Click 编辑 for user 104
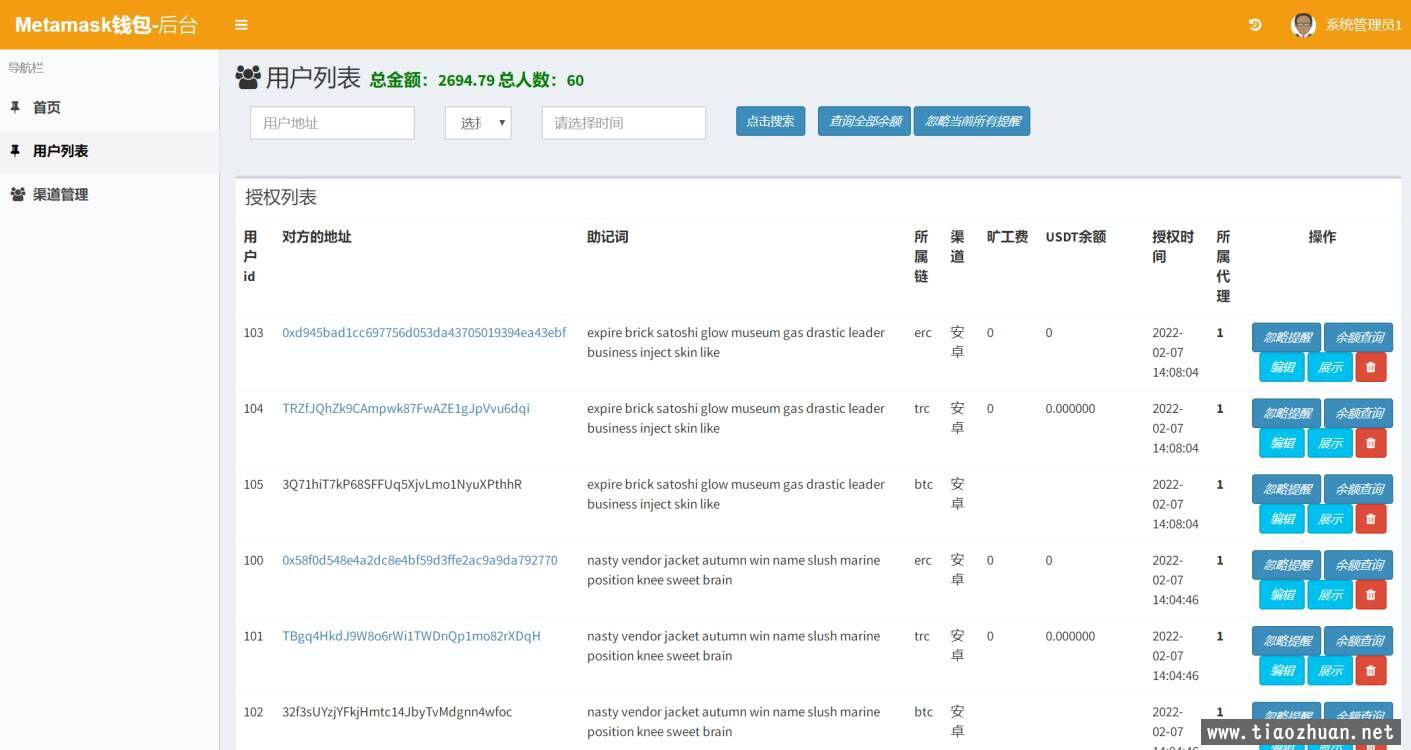 click(1282, 443)
